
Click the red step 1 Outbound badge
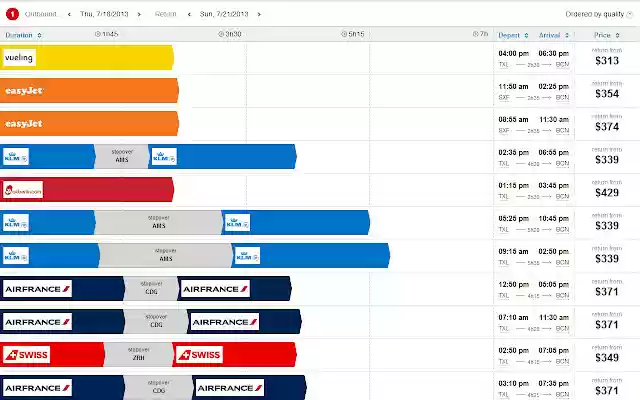(12, 14)
